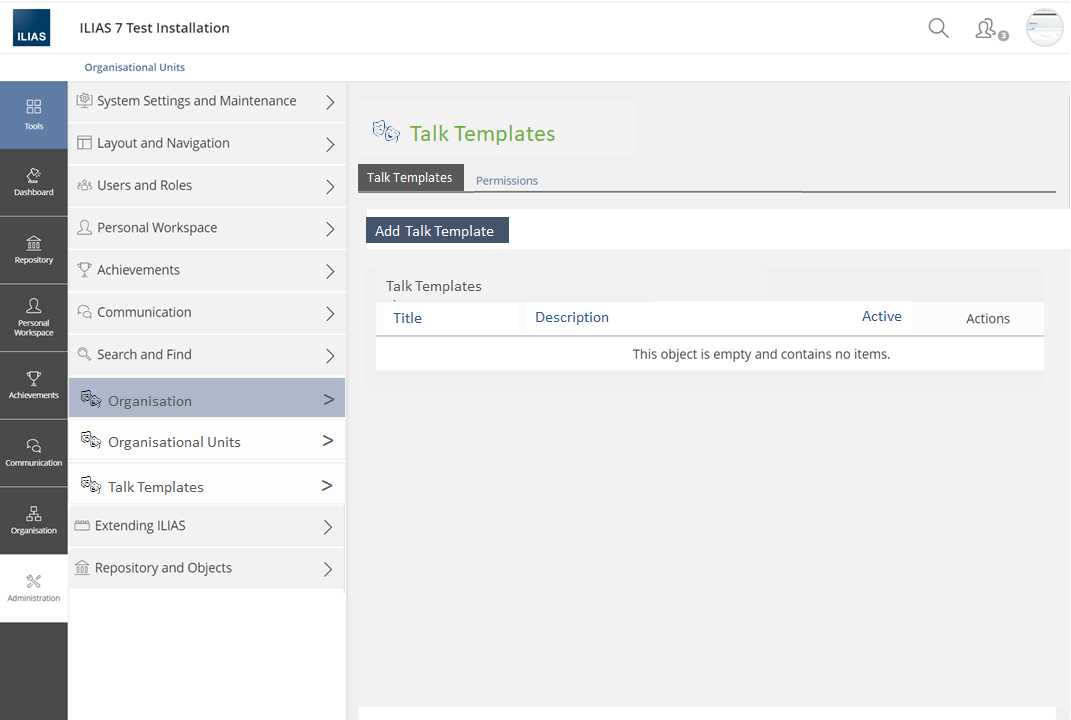This screenshot has width=1071, height=720.
Task: Select the Tools sidebar icon
Action: point(33,115)
